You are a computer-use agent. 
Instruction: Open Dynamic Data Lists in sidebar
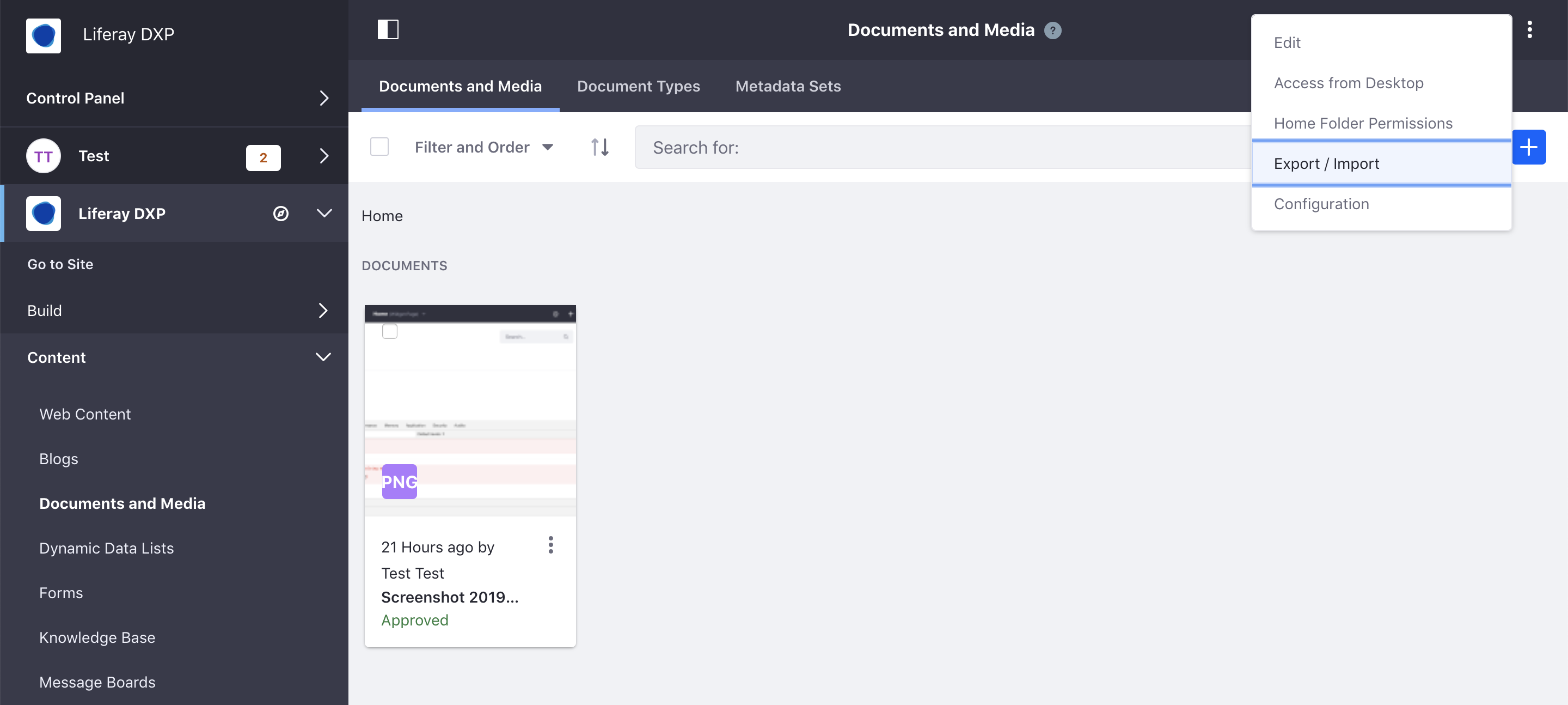click(107, 549)
